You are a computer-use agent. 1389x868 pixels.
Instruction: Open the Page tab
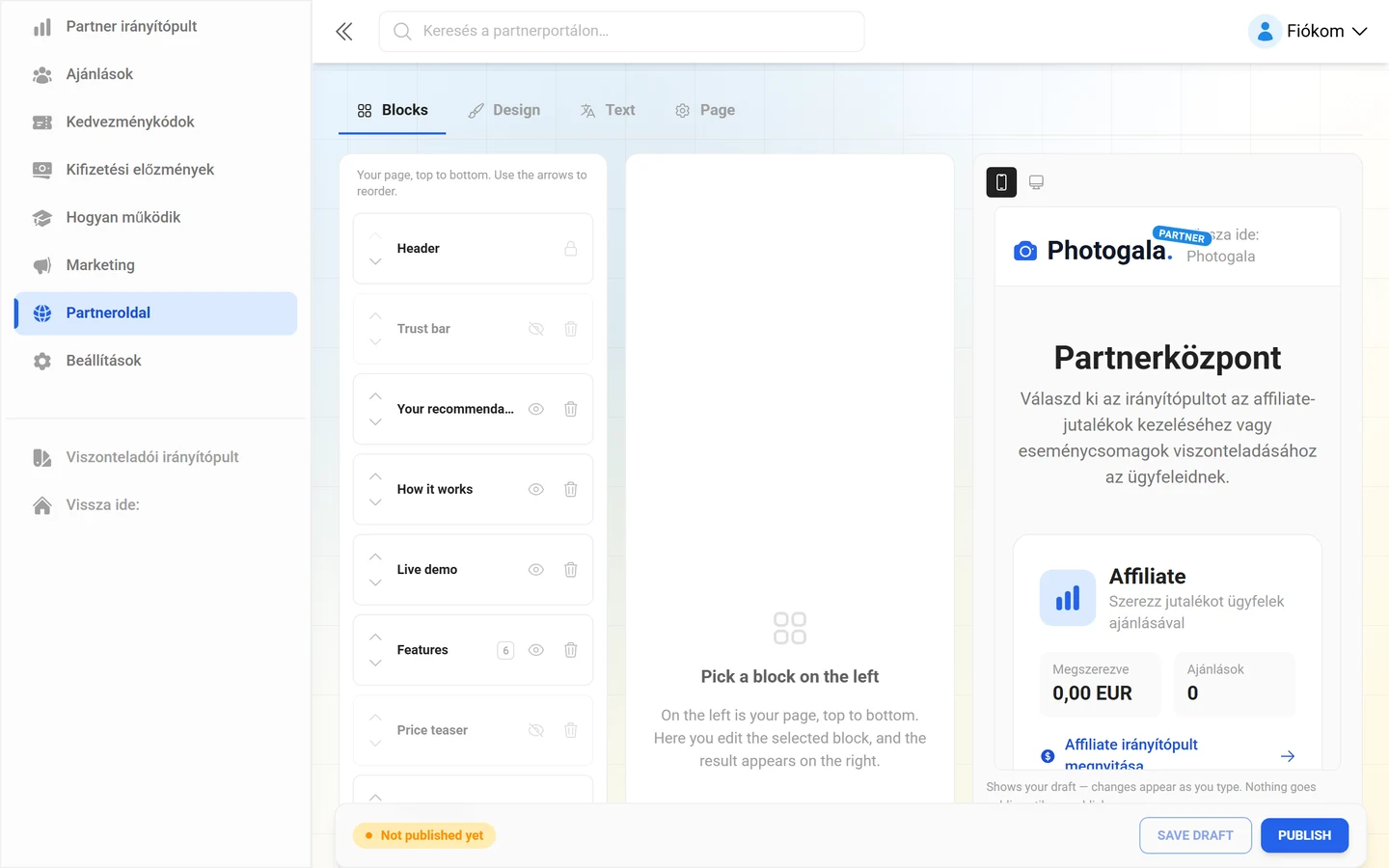[x=705, y=111]
